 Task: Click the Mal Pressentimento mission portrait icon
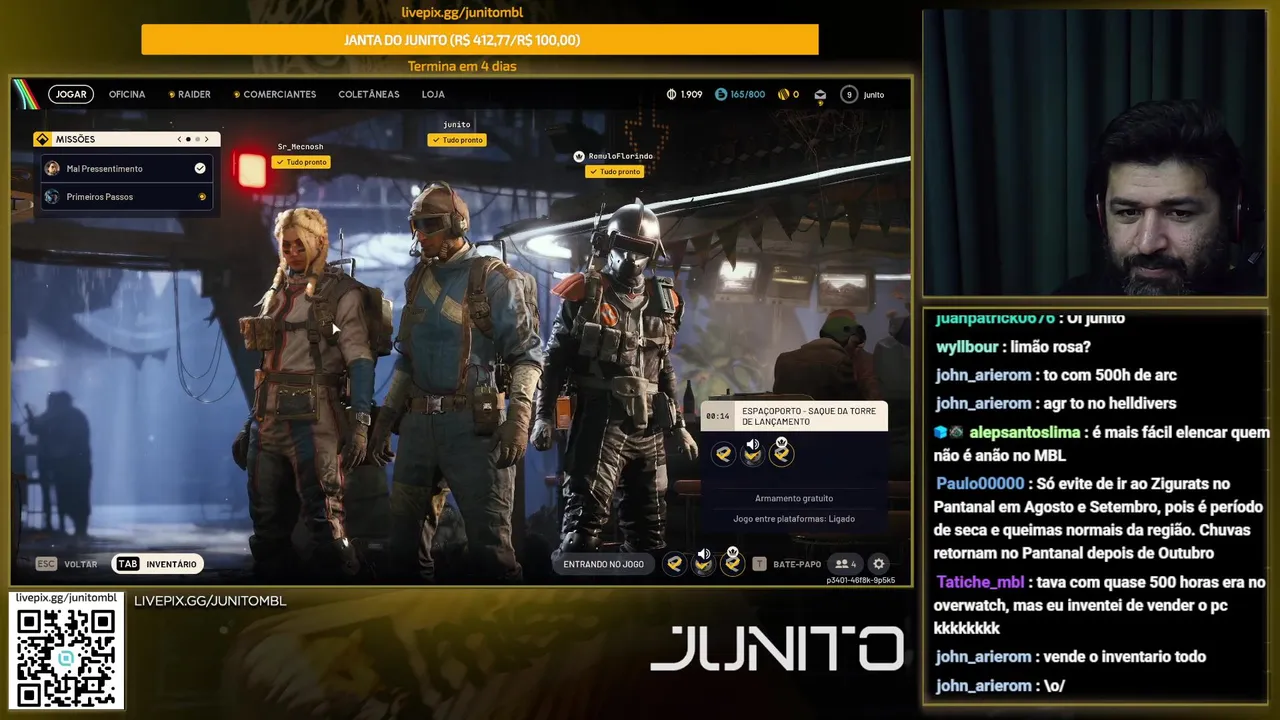(52, 168)
